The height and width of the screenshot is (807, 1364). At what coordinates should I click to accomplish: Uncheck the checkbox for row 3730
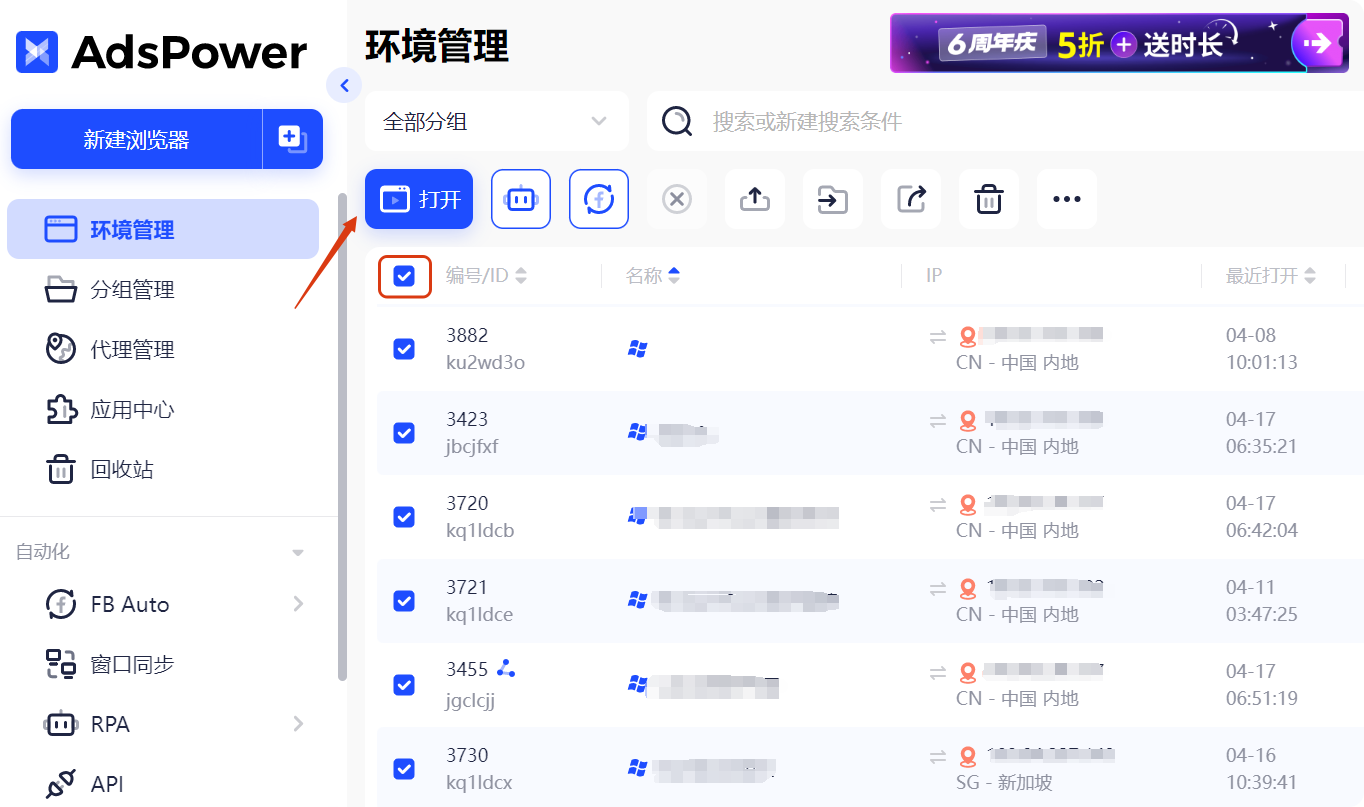(404, 768)
